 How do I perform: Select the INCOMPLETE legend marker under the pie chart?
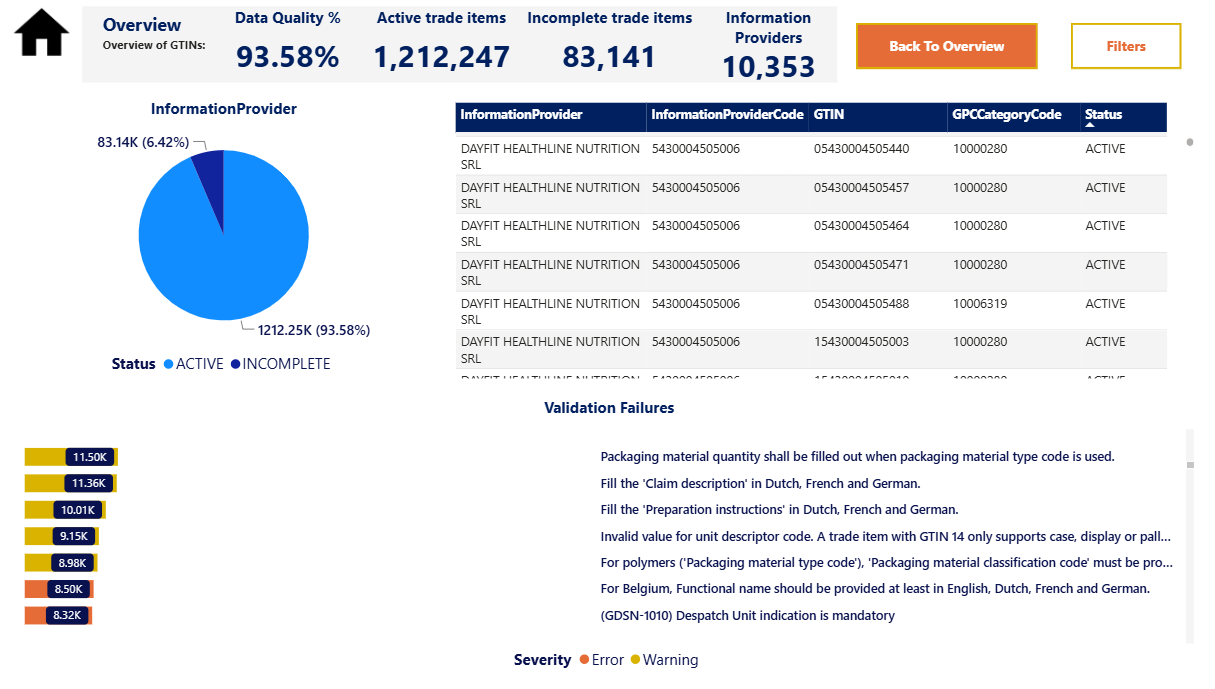(x=235, y=364)
